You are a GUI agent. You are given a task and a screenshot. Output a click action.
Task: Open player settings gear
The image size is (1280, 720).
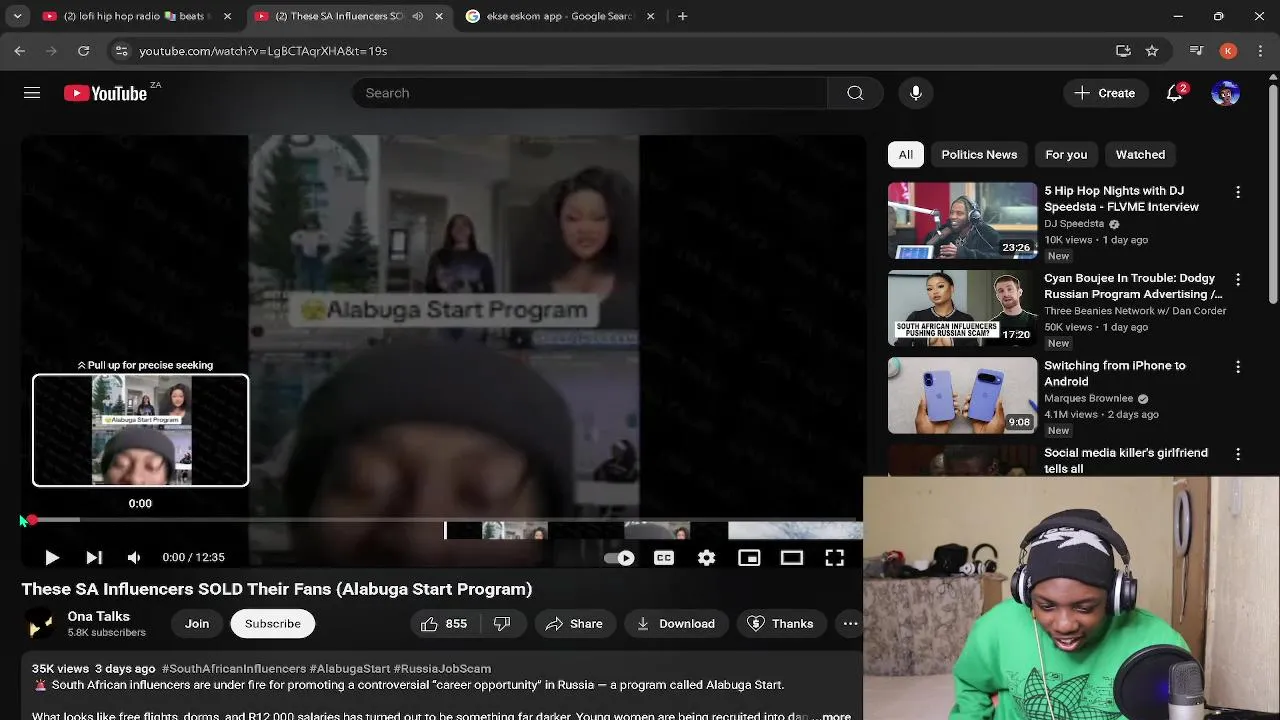(x=707, y=558)
